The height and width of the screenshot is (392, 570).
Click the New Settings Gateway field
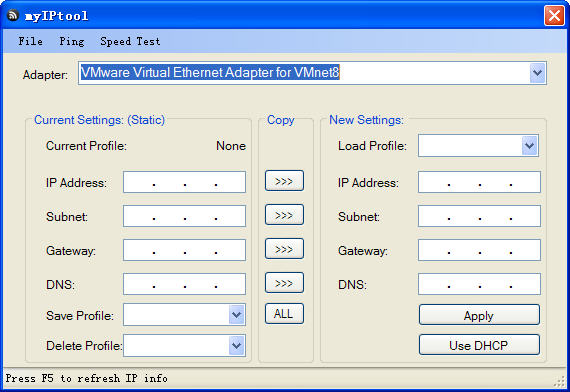coord(479,250)
